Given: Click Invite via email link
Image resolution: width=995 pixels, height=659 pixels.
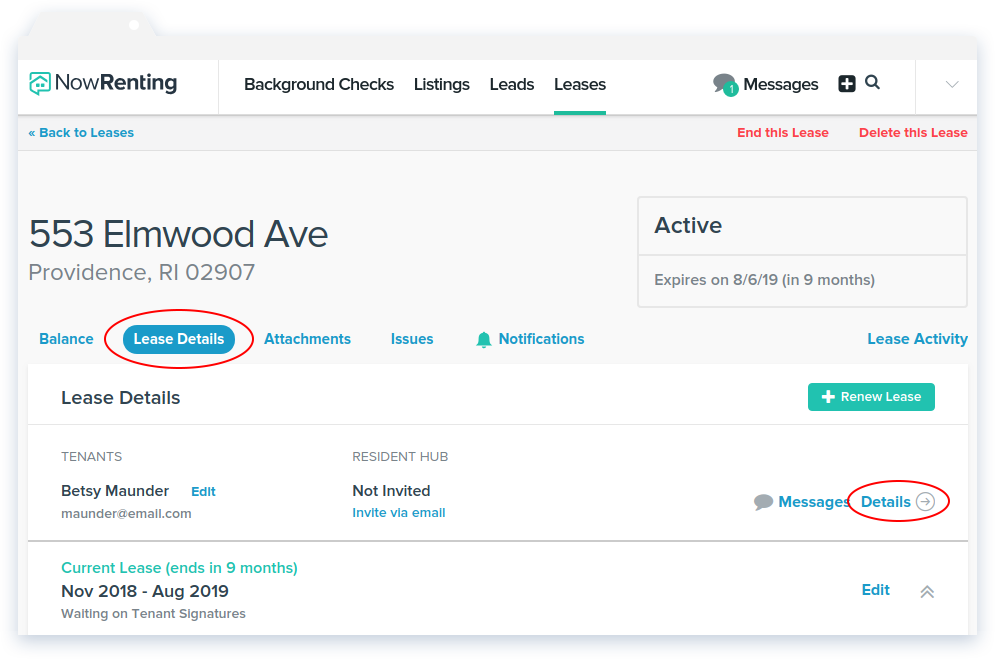Looking at the screenshot, I should coord(399,512).
